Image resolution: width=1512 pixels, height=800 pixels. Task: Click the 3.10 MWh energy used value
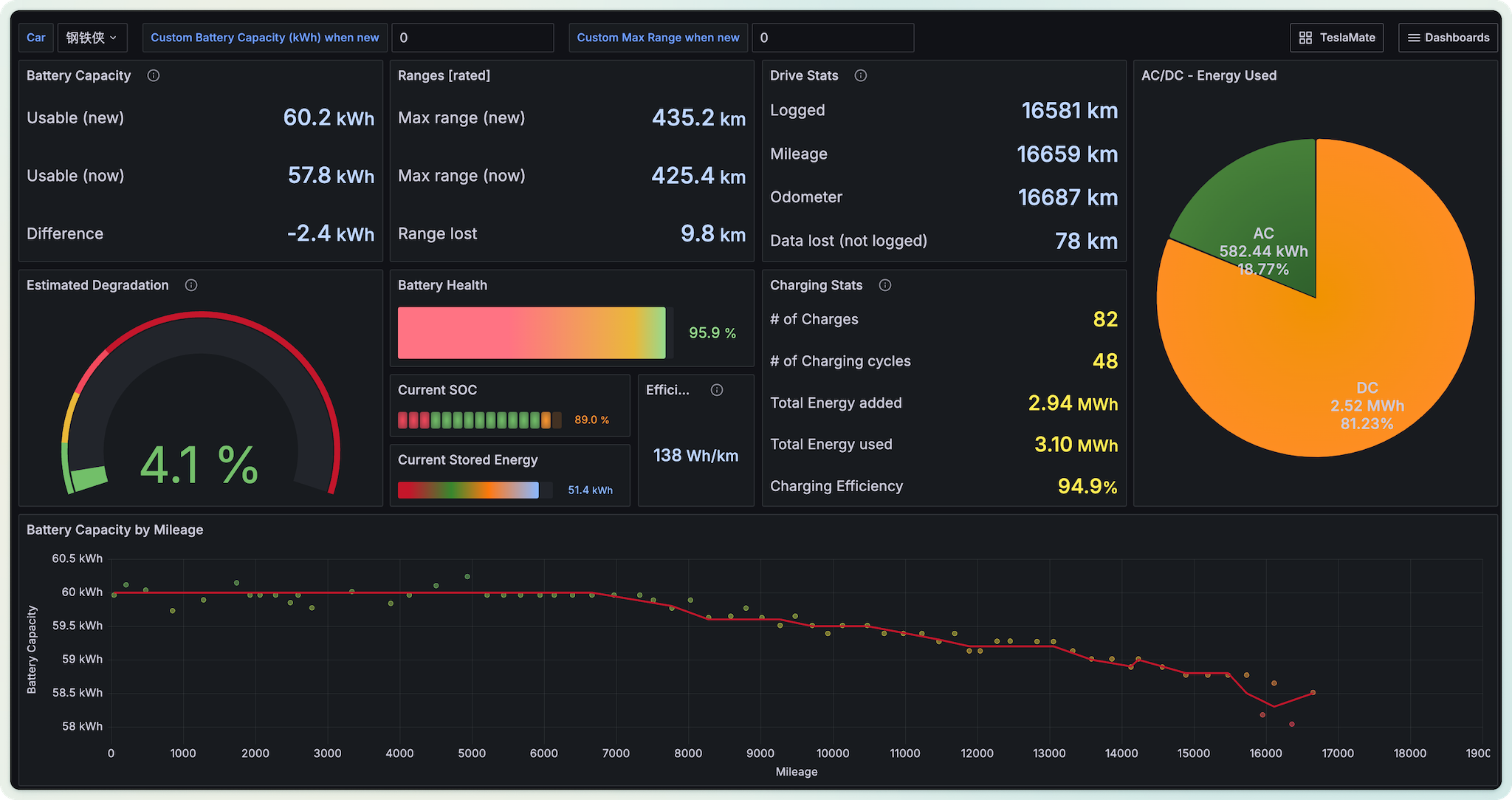pos(1076,445)
